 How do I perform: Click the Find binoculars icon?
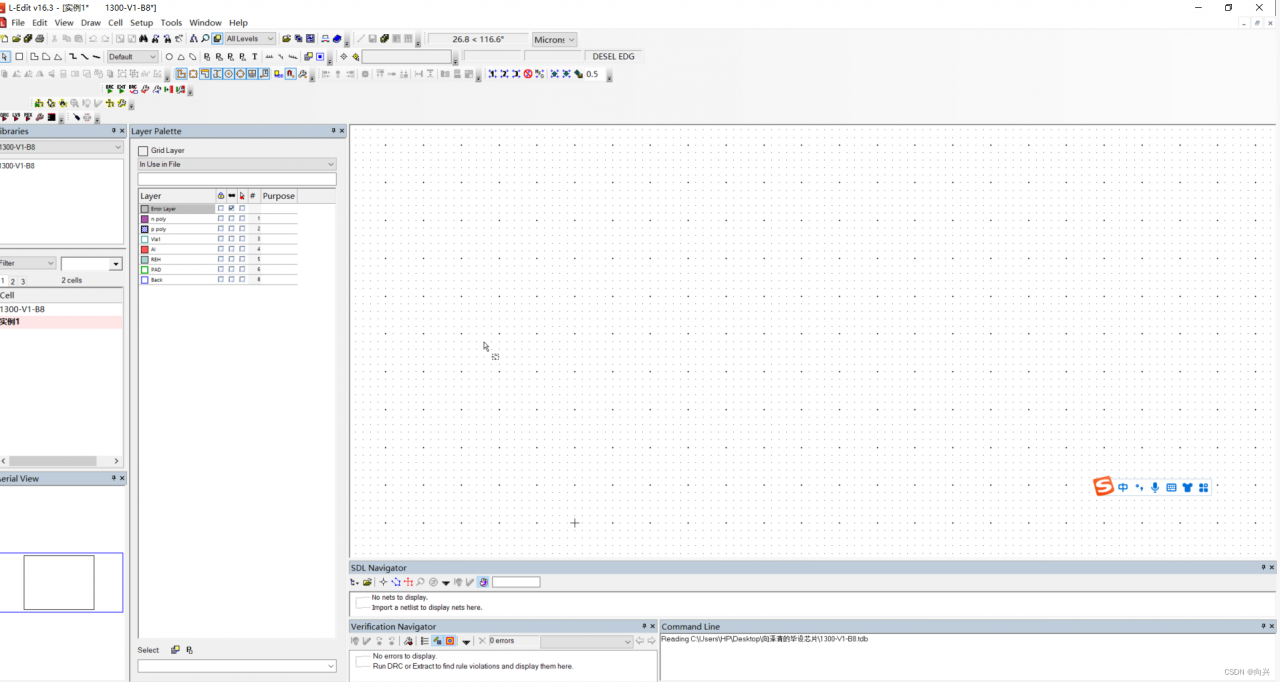tap(143, 39)
